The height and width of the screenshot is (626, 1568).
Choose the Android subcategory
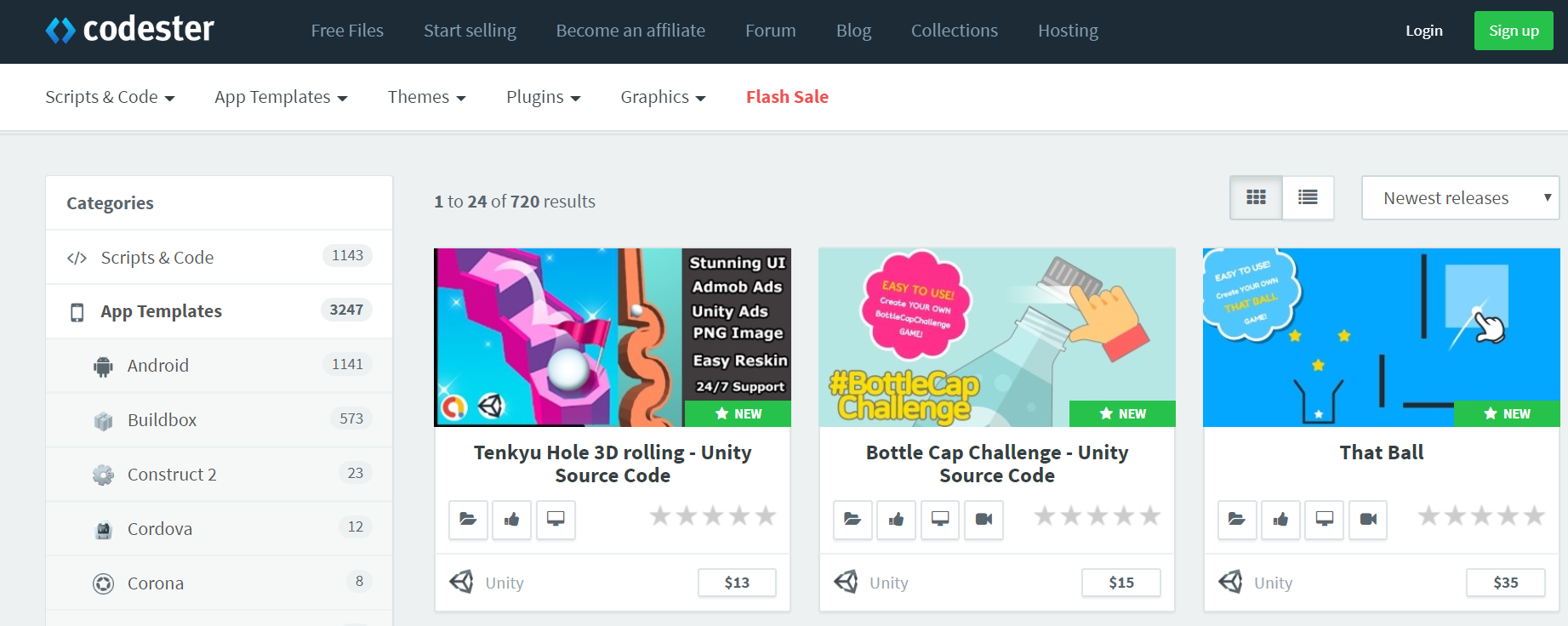pos(220,366)
